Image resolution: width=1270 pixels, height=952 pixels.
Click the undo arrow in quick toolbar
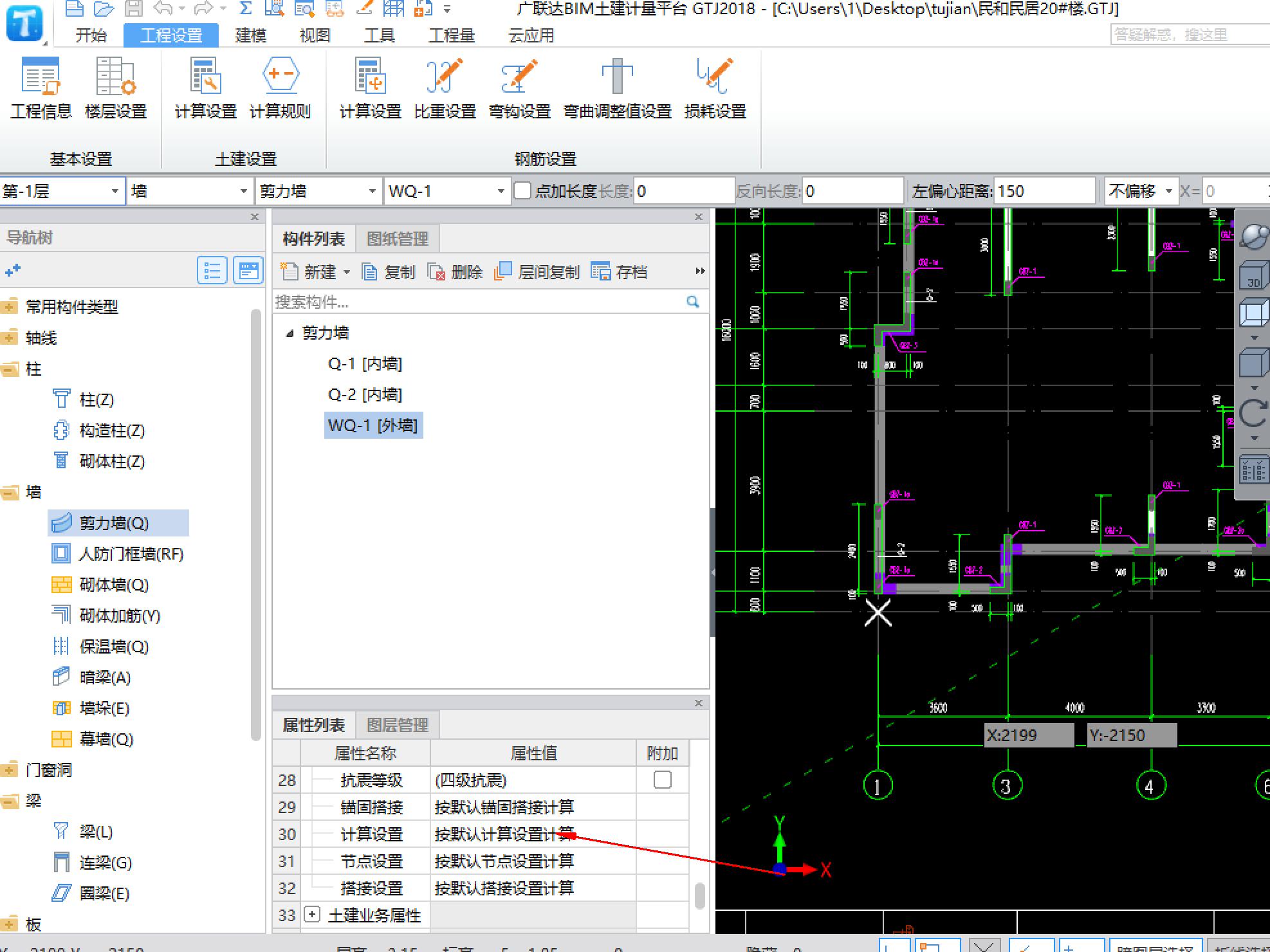163,8
